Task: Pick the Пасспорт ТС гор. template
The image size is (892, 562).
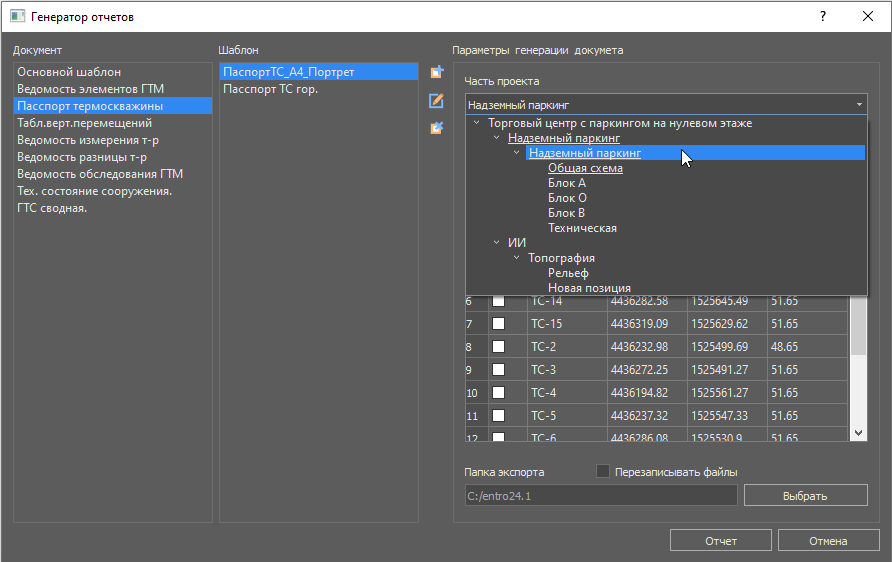Action: pyautogui.click(x=270, y=89)
